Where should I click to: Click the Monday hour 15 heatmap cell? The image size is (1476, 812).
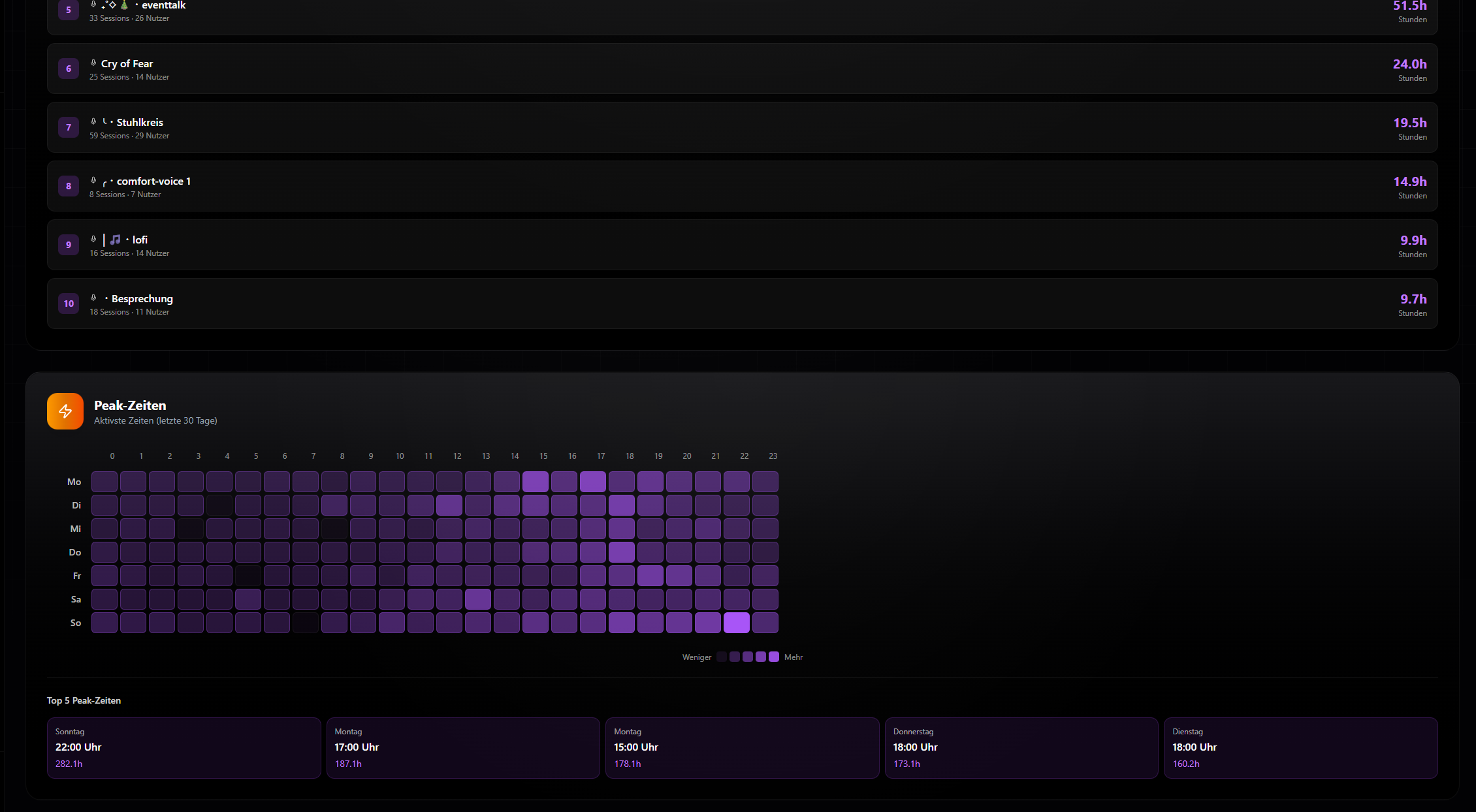(535, 482)
